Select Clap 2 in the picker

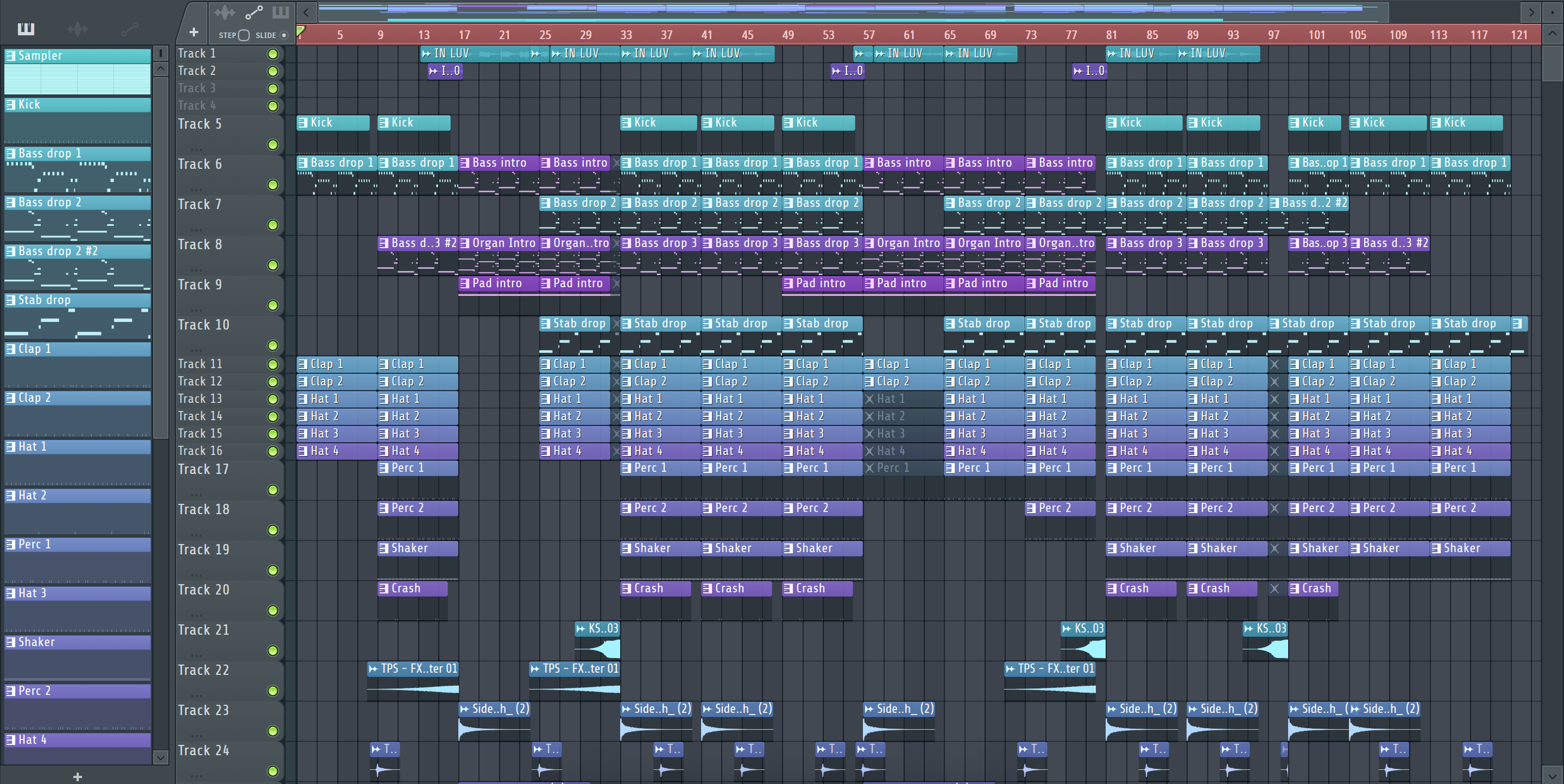tap(77, 413)
